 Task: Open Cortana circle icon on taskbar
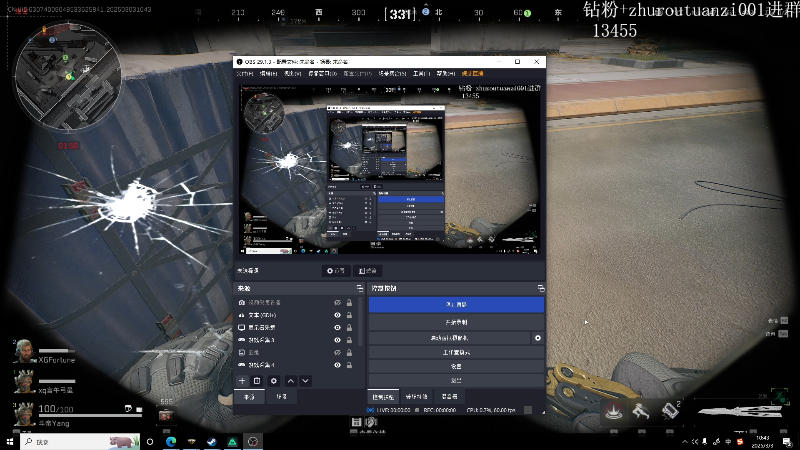point(150,442)
